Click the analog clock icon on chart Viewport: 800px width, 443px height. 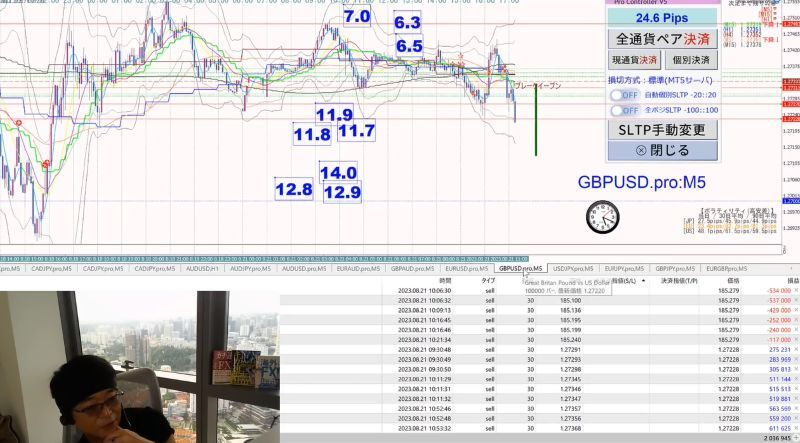tap(603, 217)
